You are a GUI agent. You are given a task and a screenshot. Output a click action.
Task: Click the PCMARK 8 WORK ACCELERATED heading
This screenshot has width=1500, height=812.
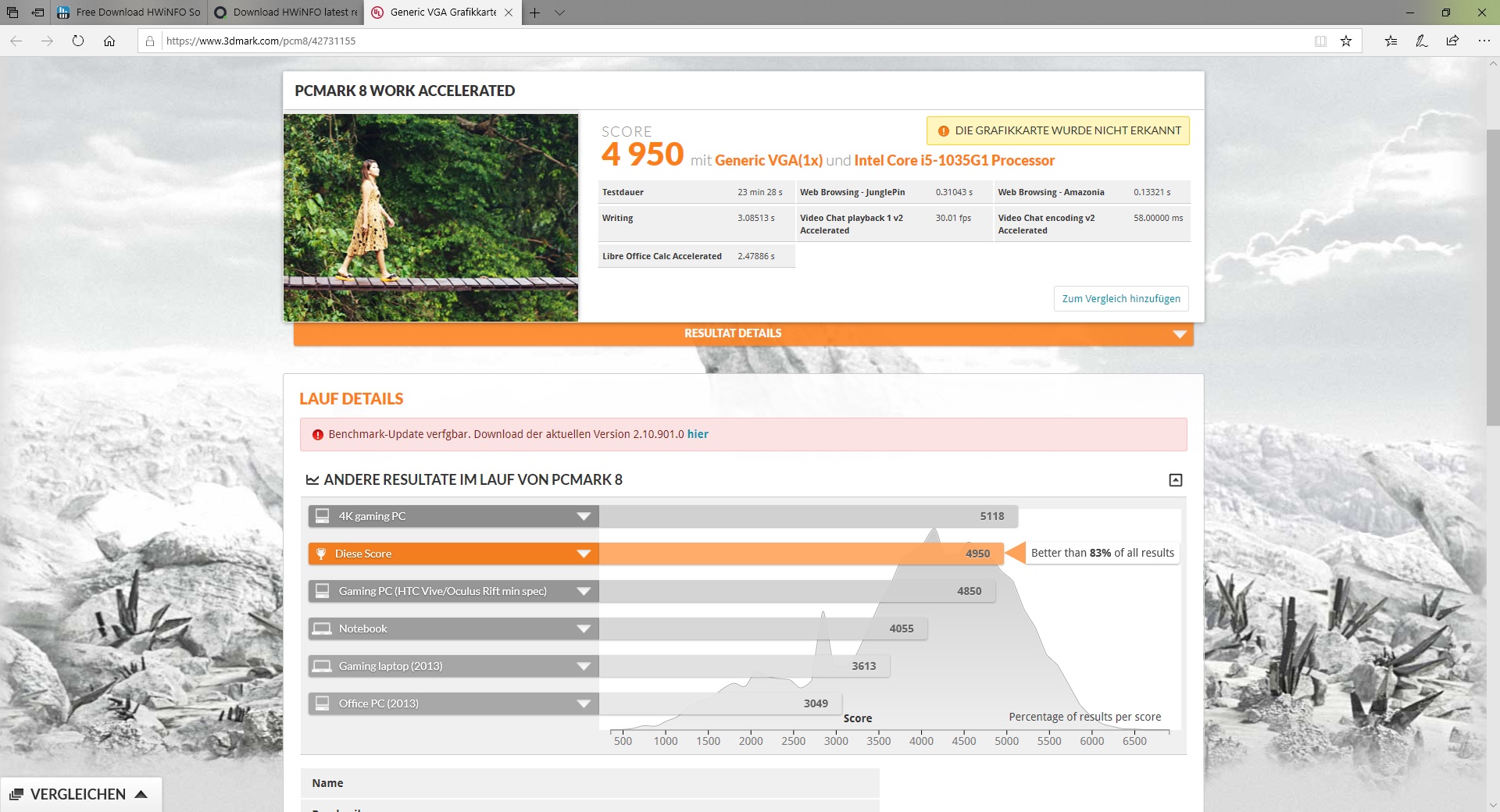pos(405,91)
